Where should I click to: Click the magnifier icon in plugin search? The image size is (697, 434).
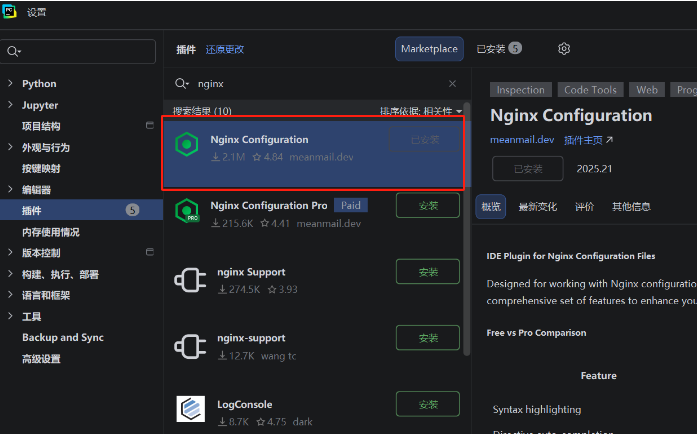[x=181, y=84]
